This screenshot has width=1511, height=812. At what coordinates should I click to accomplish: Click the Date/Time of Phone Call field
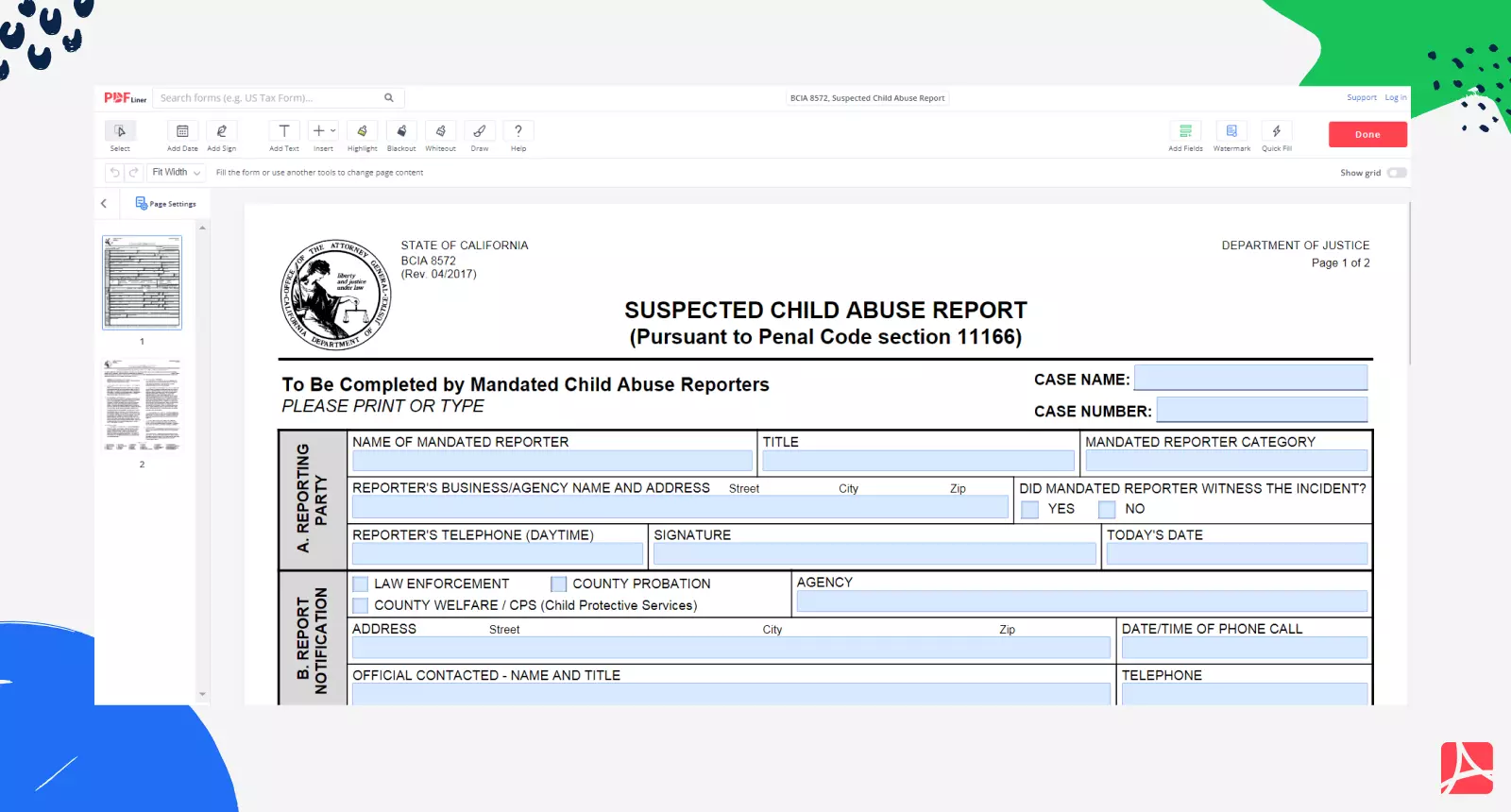1245,648
